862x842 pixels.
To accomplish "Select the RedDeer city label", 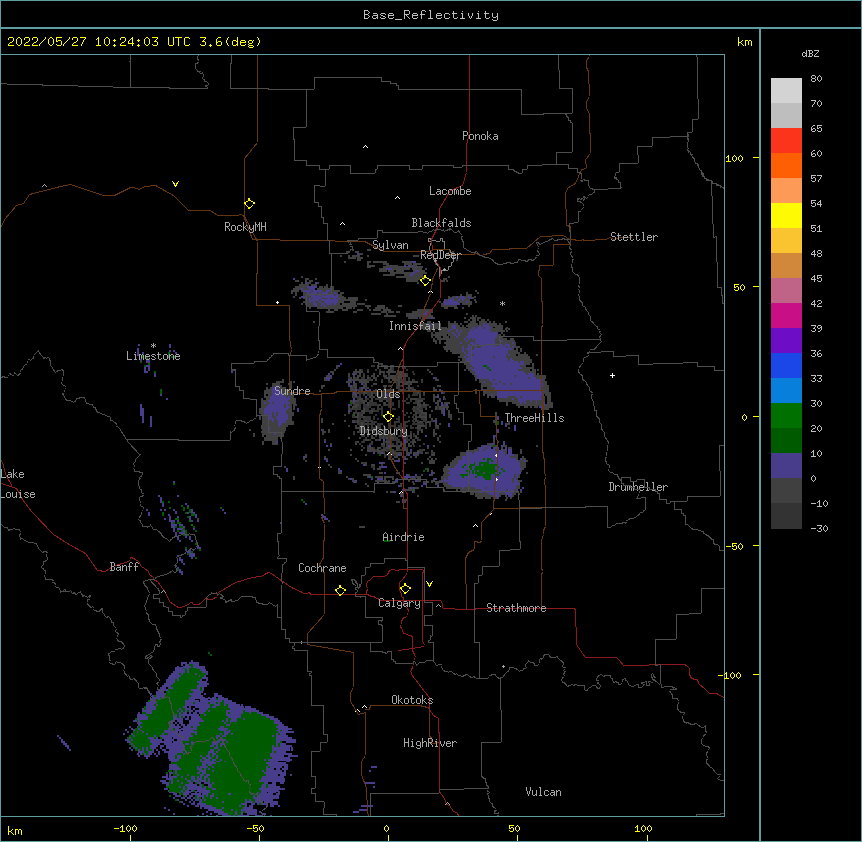I will pos(440,255).
